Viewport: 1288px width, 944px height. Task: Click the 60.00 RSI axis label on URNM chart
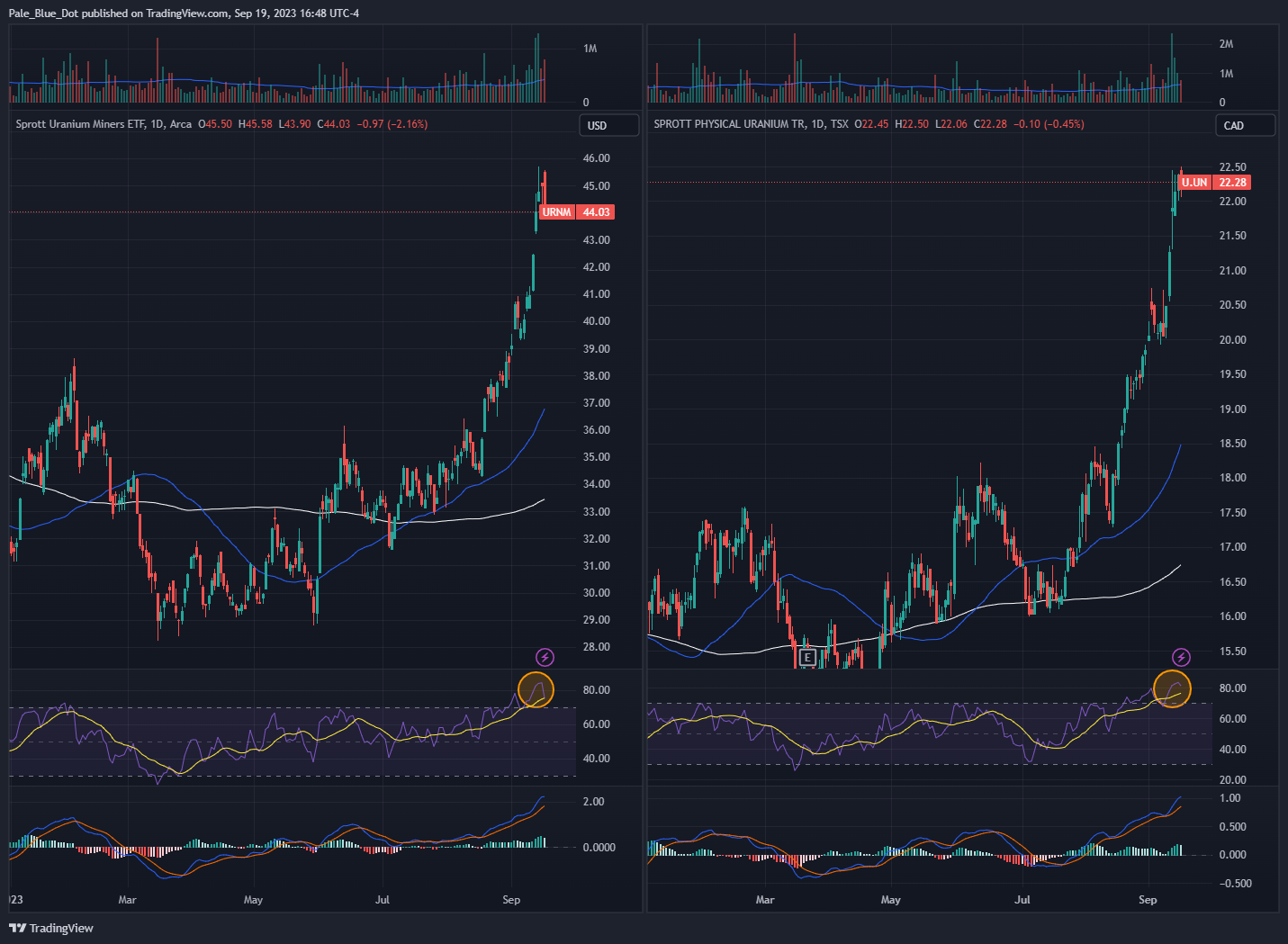(x=596, y=724)
